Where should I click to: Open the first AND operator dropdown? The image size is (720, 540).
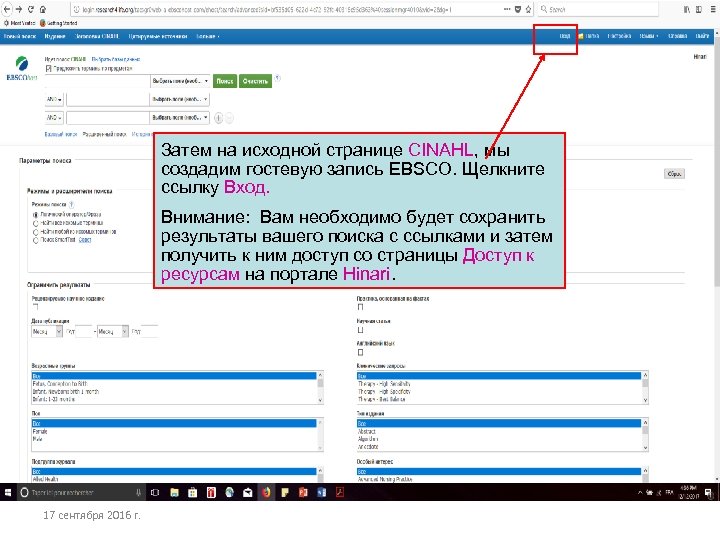54,99
